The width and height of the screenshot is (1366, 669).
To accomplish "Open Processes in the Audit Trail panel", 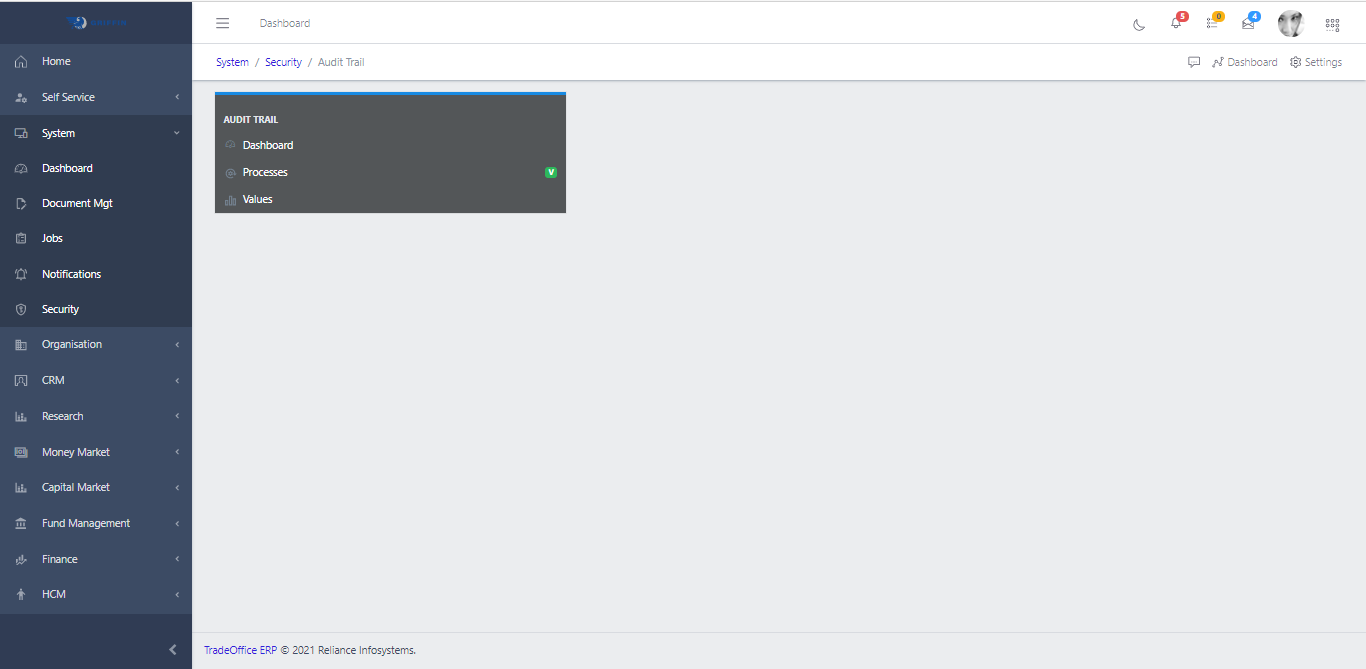I will coord(265,172).
